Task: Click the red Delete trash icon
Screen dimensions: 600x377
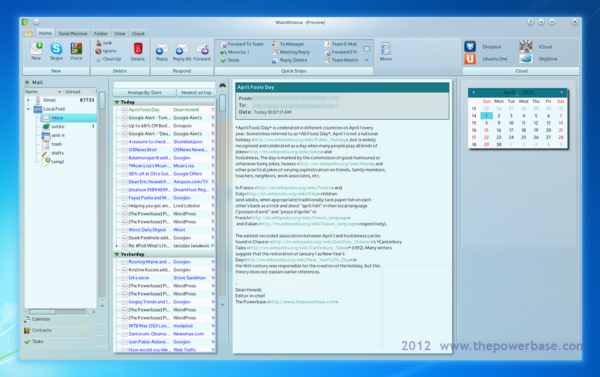Action: [x=138, y=49]
